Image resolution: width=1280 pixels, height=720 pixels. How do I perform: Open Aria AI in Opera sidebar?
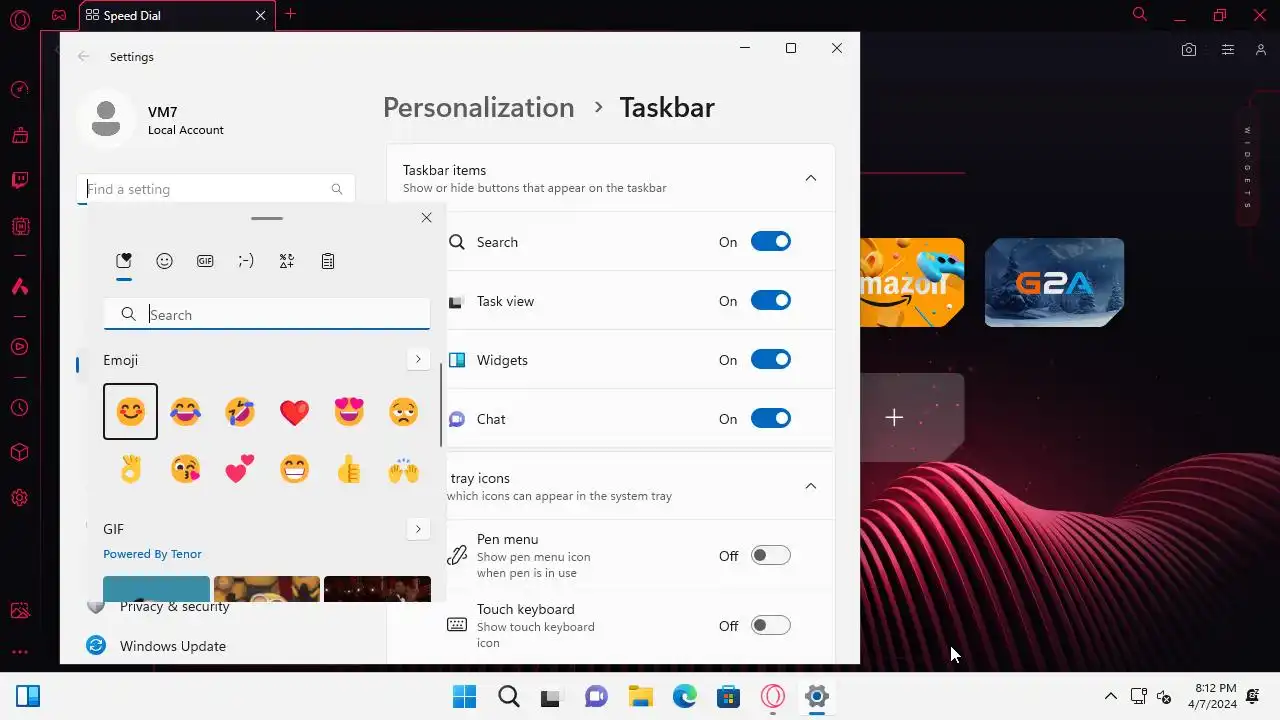pyautogui.click(x=19, y=286)
